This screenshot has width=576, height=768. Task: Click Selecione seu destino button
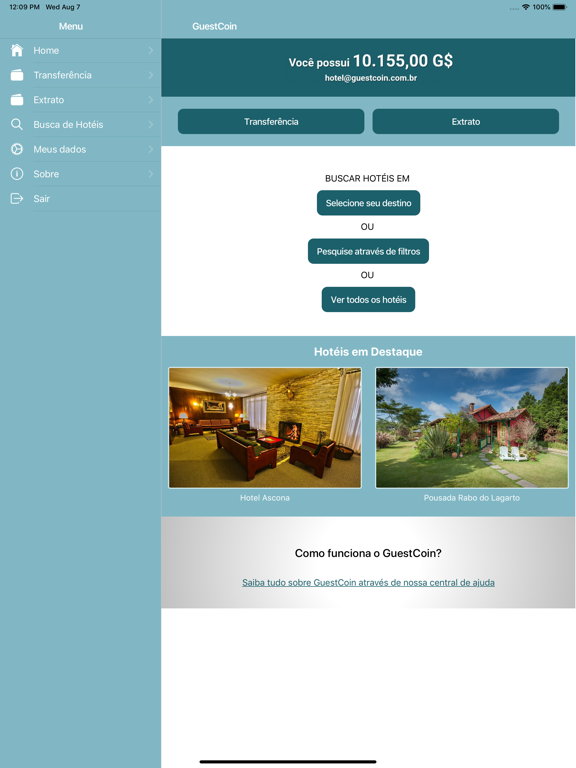click(368, 203)
